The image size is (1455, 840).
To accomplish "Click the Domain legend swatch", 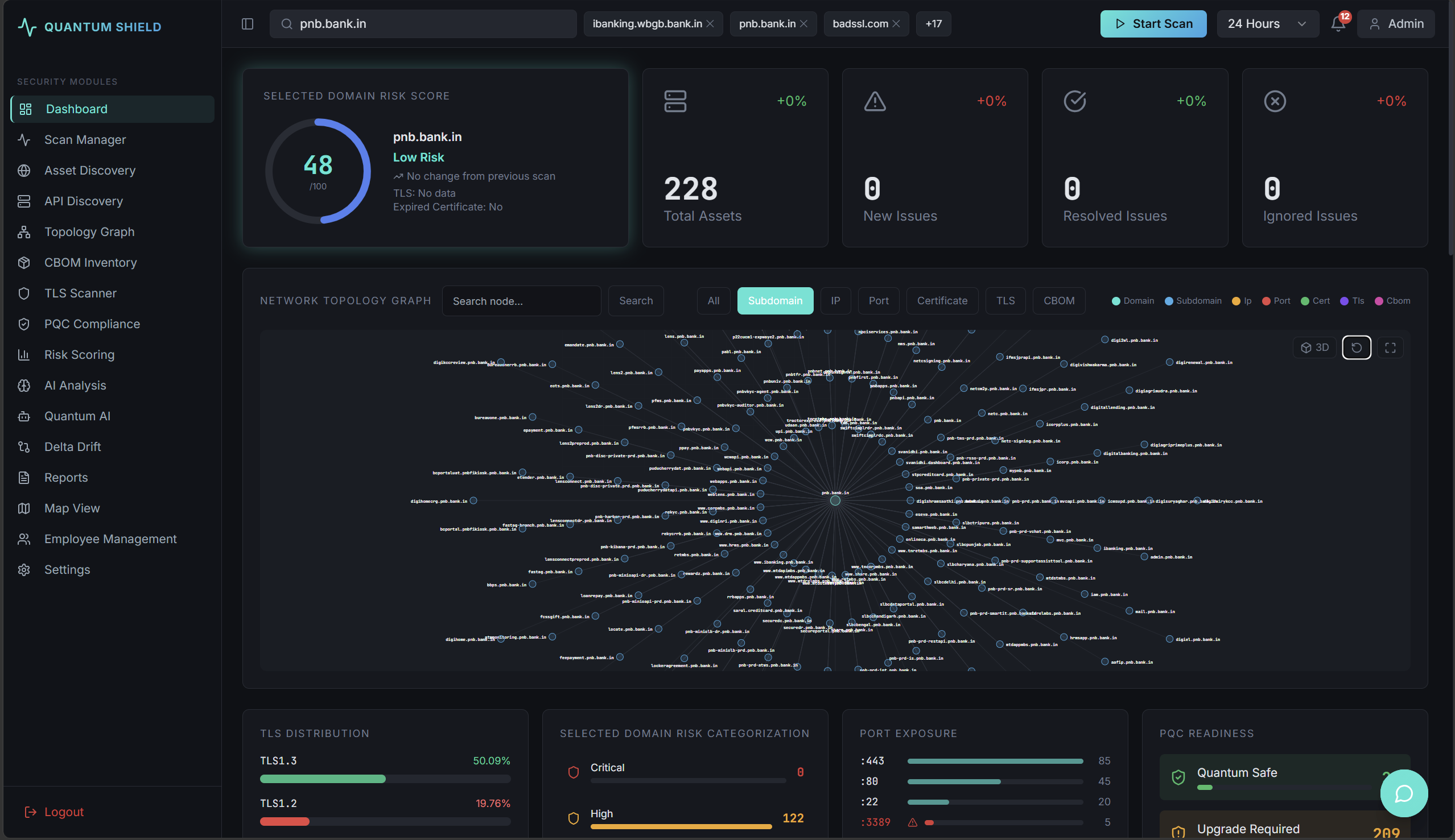I will (x=1116, y=301).
